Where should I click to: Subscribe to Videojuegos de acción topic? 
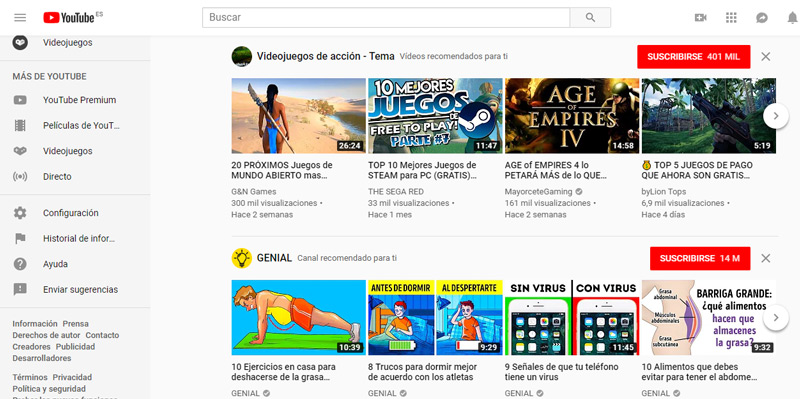[x=693, y=57]
